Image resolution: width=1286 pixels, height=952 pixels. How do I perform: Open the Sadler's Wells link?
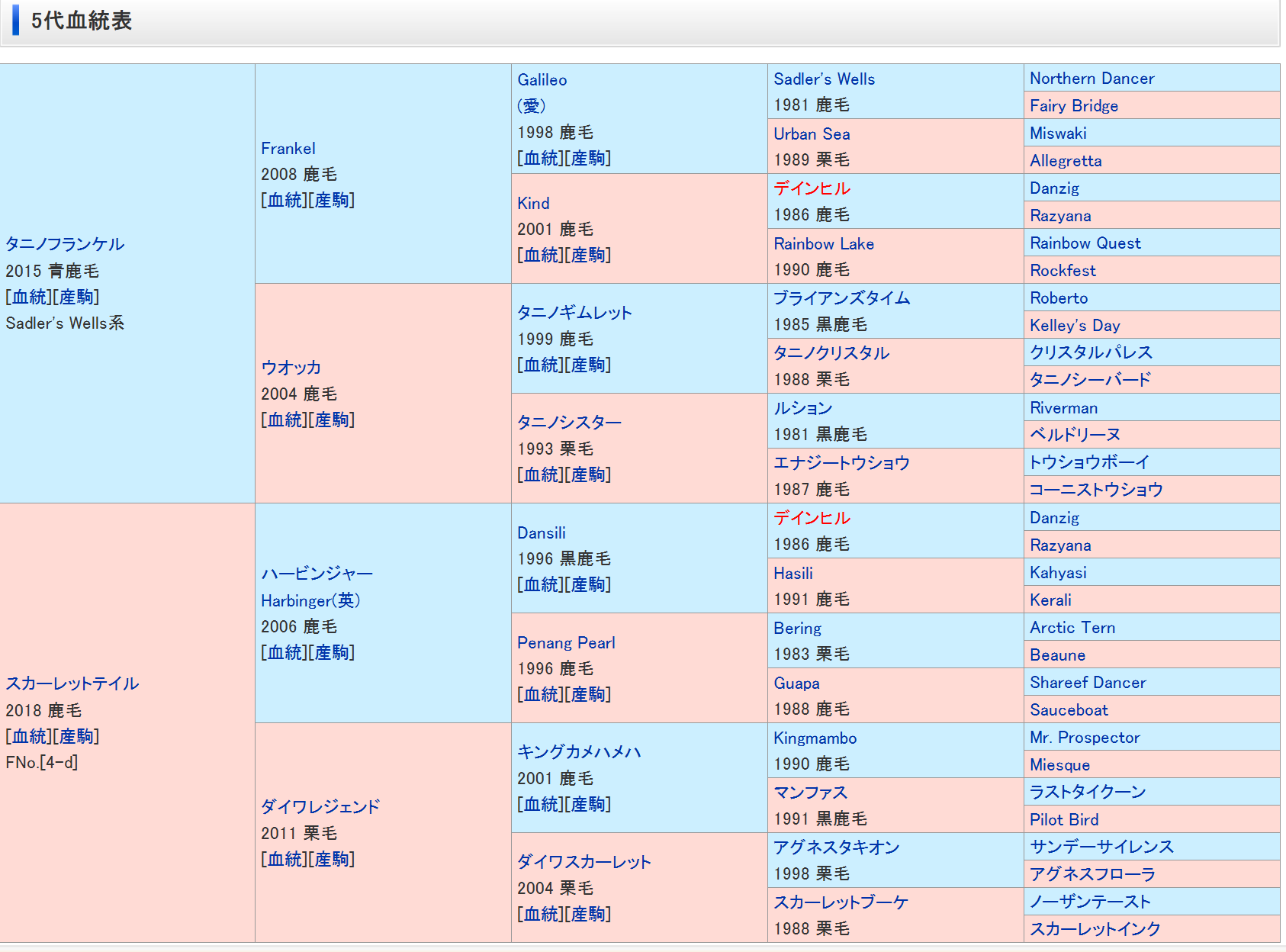point(824,79)
